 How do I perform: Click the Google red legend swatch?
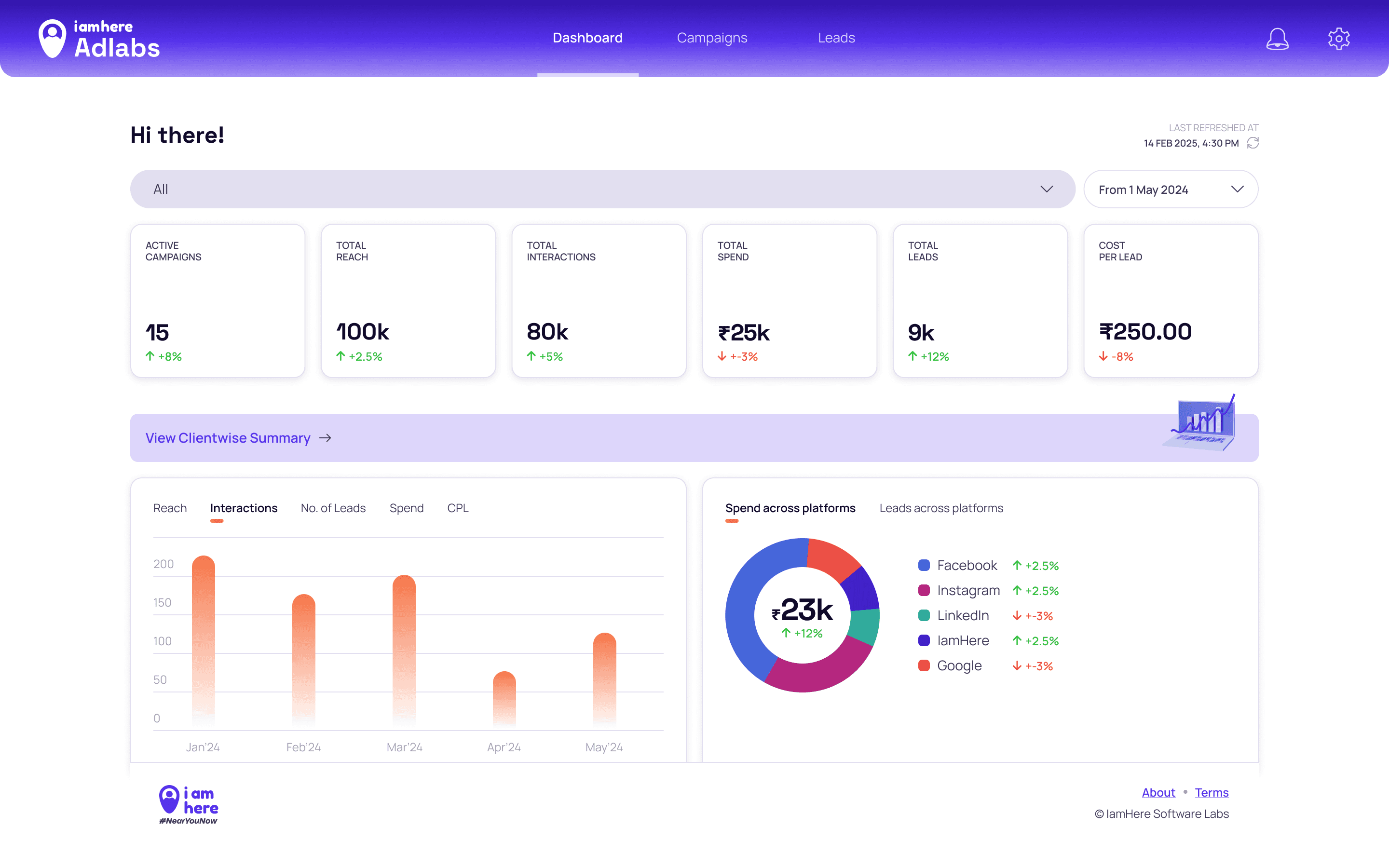924,666
